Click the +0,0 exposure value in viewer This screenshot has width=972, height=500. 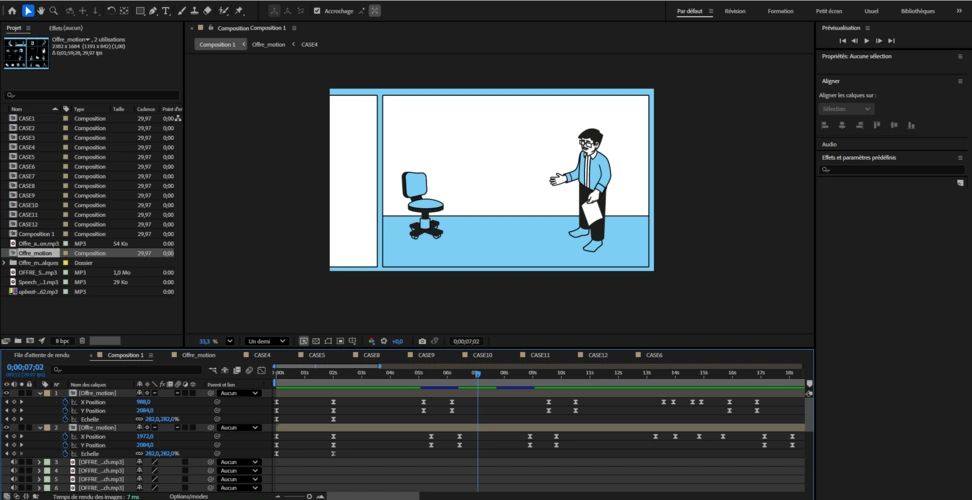pyautogui.click(x=397, y=341)
